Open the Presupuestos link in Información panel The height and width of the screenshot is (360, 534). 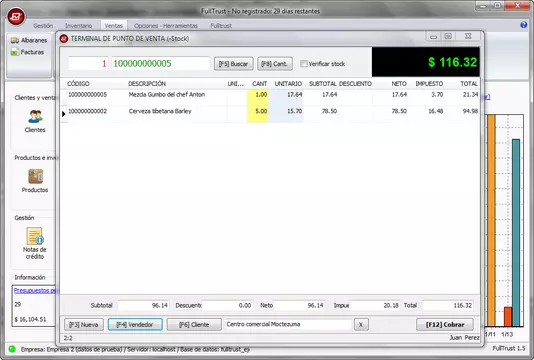(35, 291)
